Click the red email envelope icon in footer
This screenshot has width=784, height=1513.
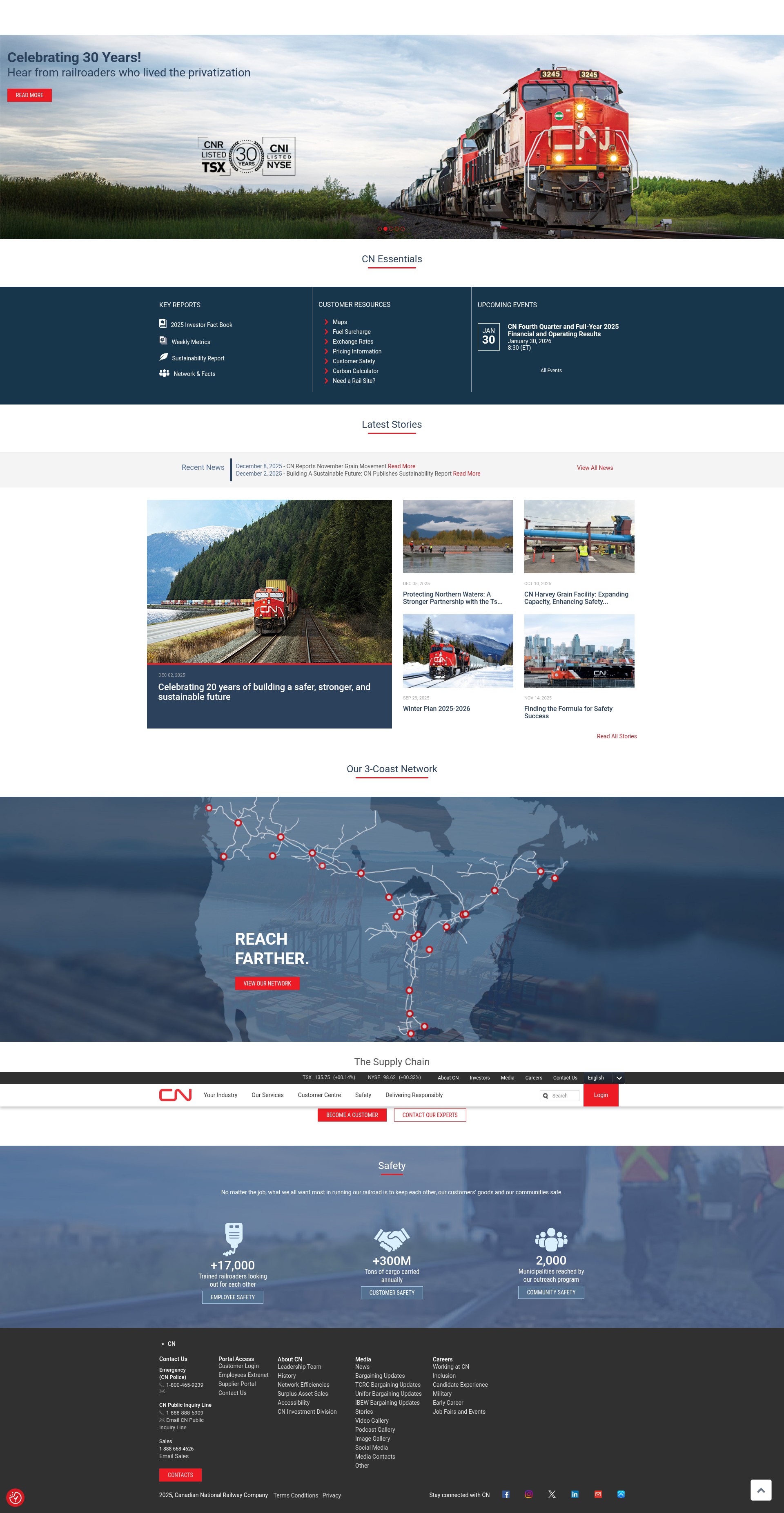pyautogui.click(x=598, y=1494)
